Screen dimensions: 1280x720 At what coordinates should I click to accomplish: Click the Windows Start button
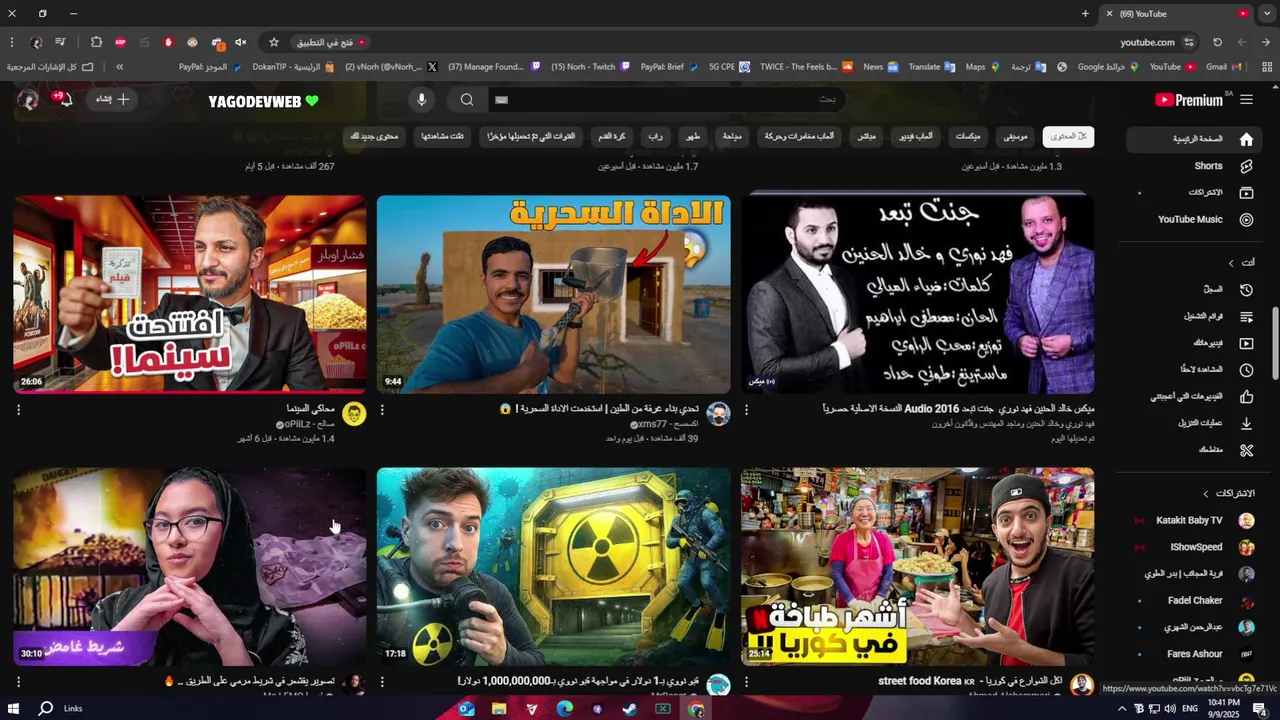click(14, 709)
